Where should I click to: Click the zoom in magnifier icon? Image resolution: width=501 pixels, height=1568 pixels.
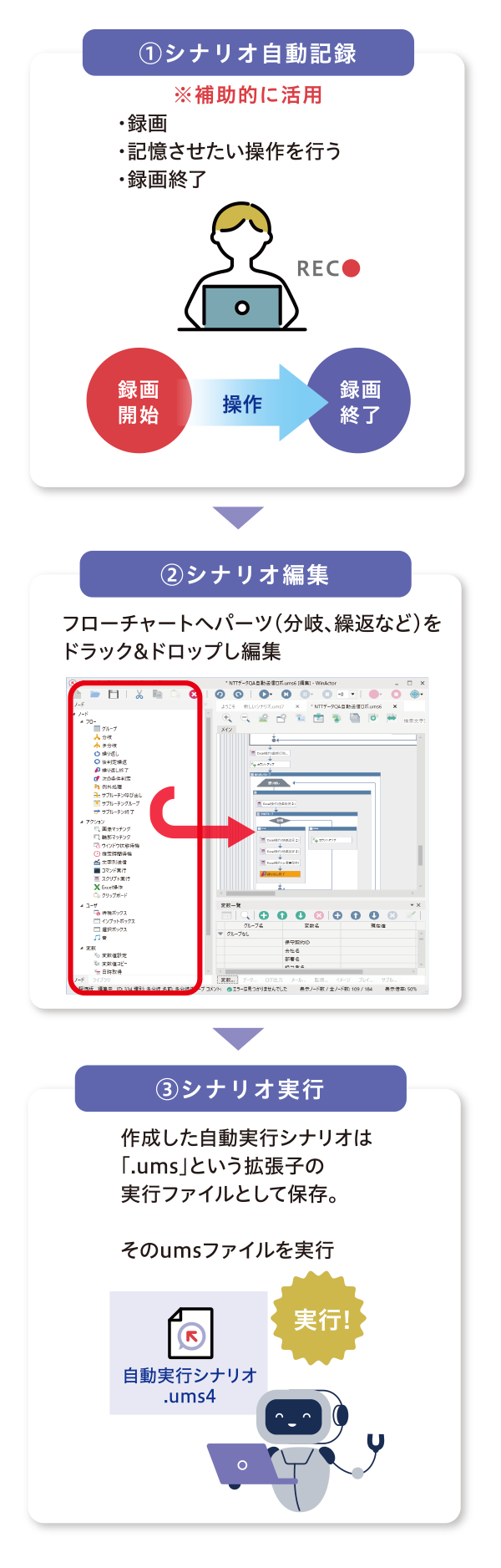point(227,717)
